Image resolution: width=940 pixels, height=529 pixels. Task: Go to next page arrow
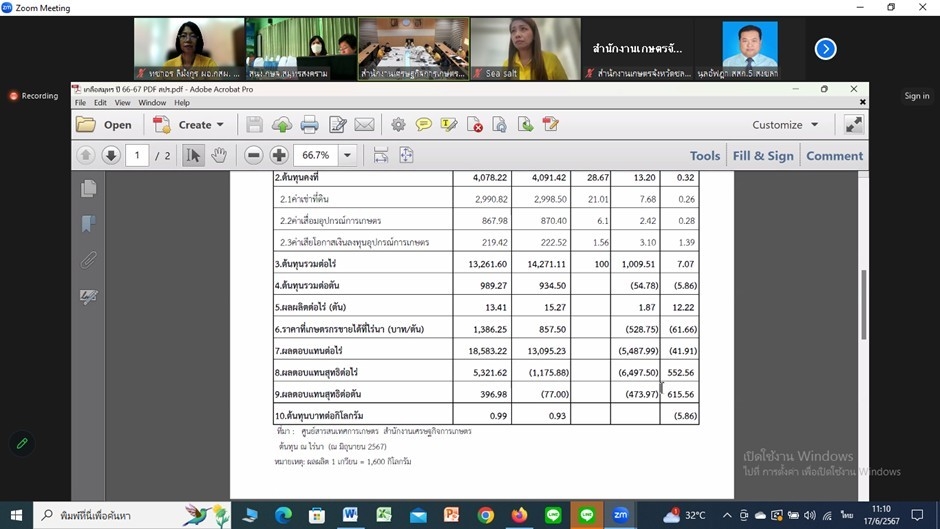(x=111, y=155)
